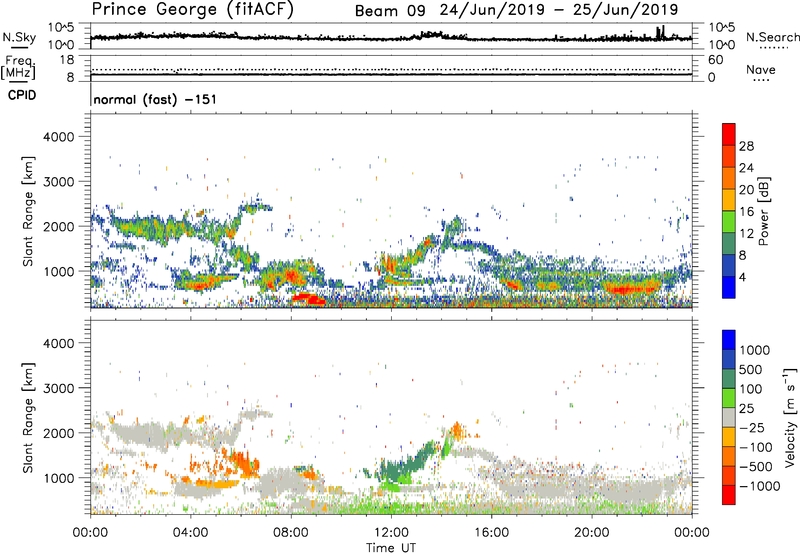Click the "28" tick on Power color bar
800x554 pixels.
click(746, 146)
